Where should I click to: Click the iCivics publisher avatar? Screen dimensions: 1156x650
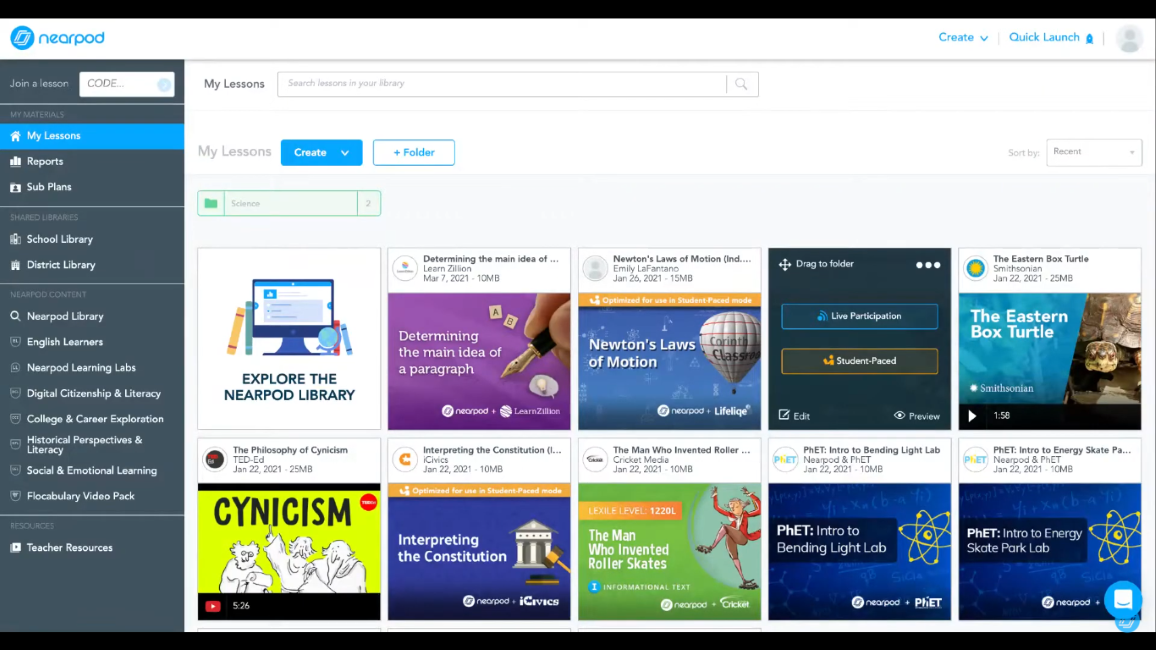tap(405, 459)
